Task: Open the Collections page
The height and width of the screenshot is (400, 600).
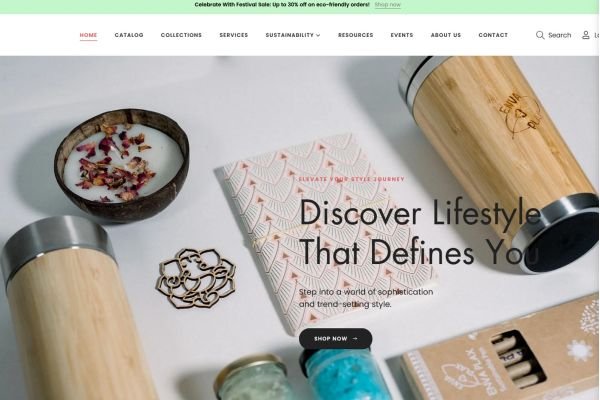Action: pos(181,35)
